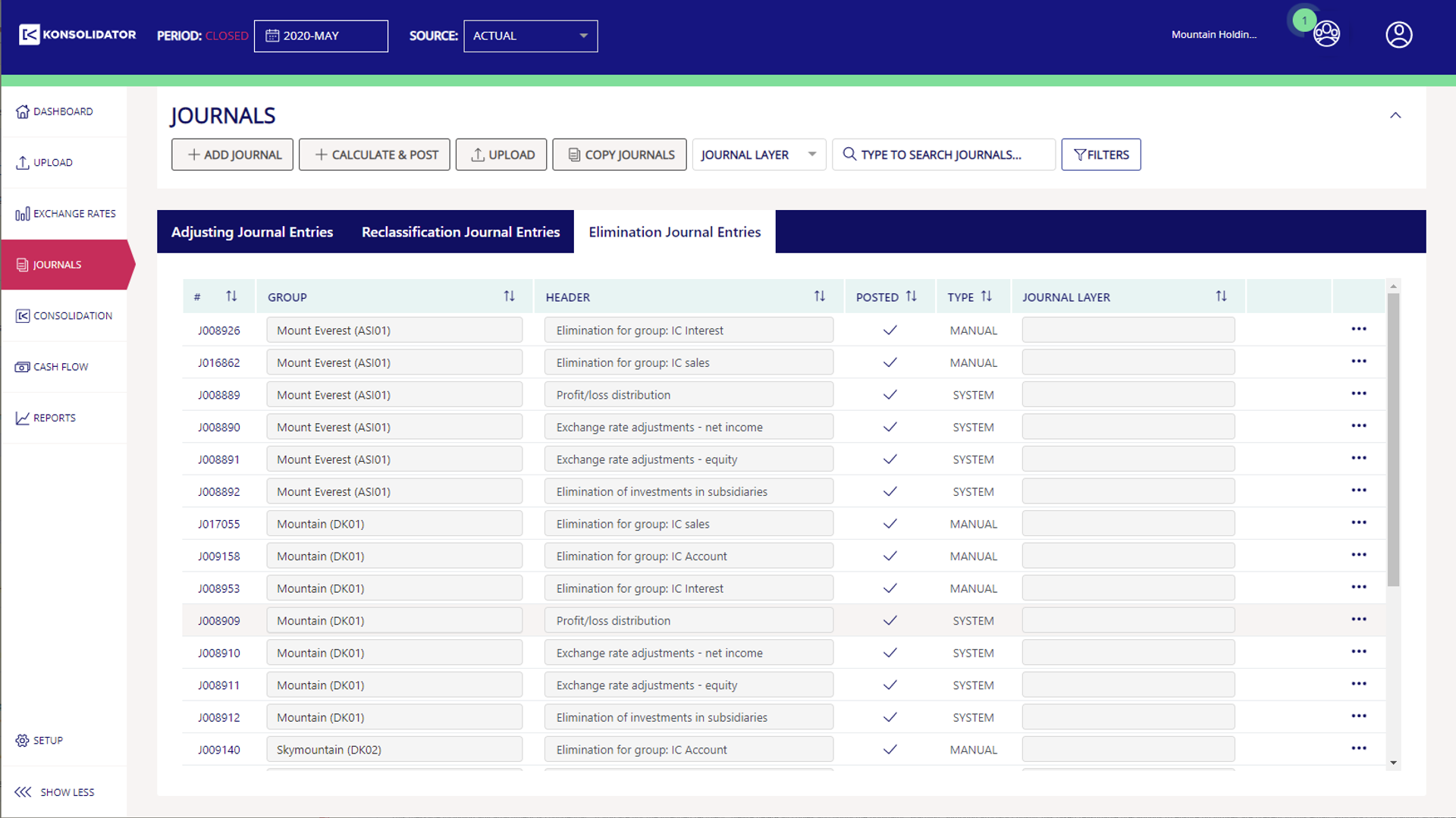Screen dimensions: 1456x818
Task: Toggle posted checkmark for J009140
Action: (x=890, y=750)
